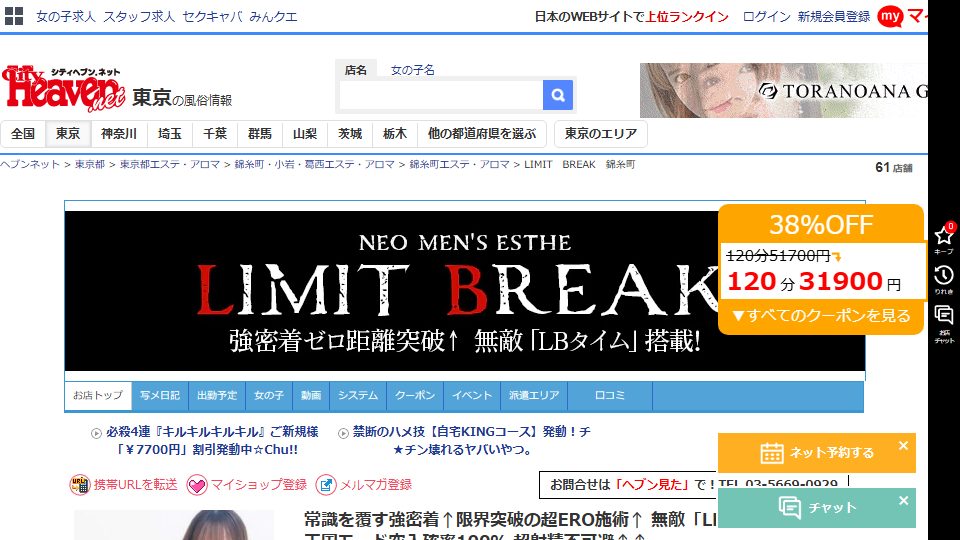Select 茨城 region tab
The width and height of the screenshot is (960, 540).
350,133
